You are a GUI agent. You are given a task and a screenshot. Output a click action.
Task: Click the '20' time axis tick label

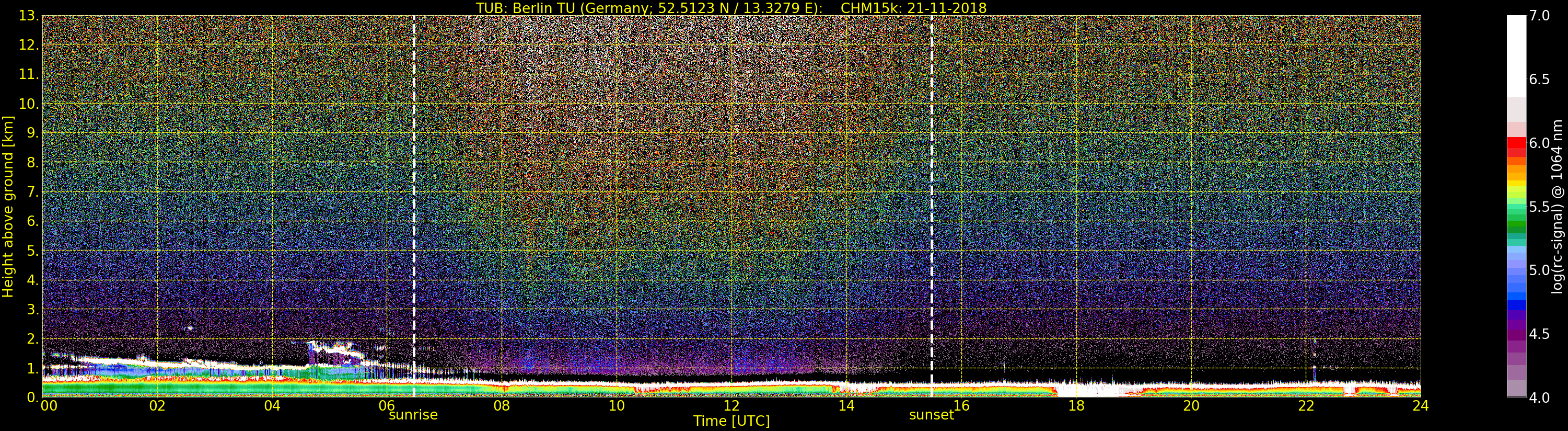coord(1191,405)
